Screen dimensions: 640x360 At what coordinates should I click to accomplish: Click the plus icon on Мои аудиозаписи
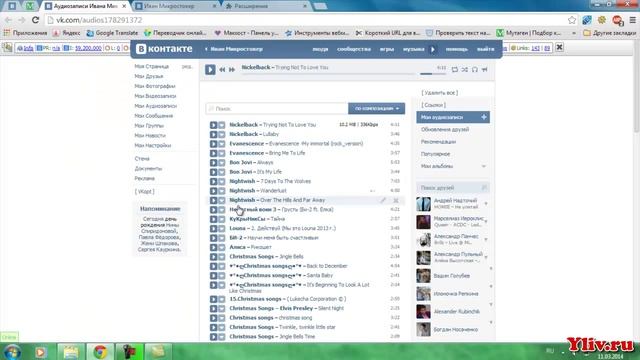point(484,117)
